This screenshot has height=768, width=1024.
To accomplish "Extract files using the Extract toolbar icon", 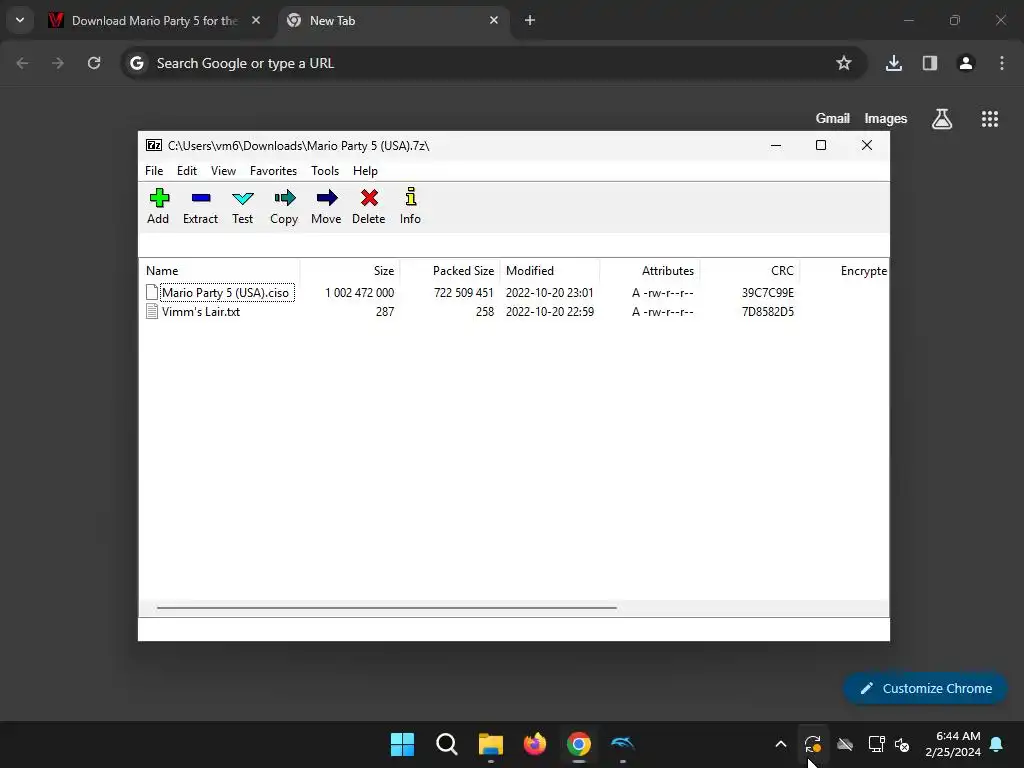I will 200,206.
